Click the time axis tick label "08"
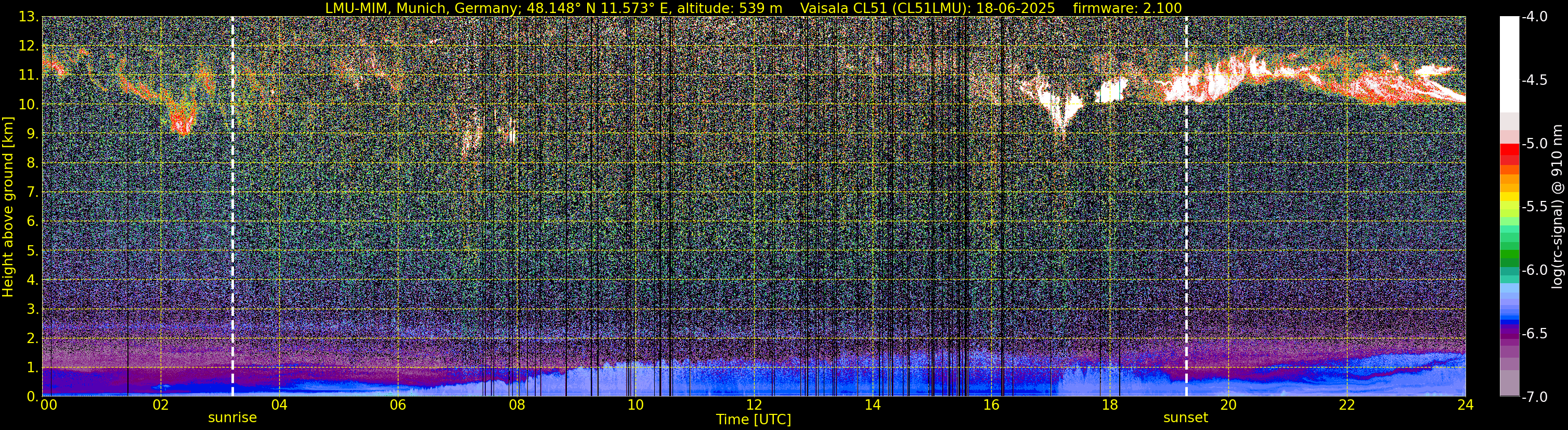The width and height of the screenshot is (1568, 430). (516, 405)
